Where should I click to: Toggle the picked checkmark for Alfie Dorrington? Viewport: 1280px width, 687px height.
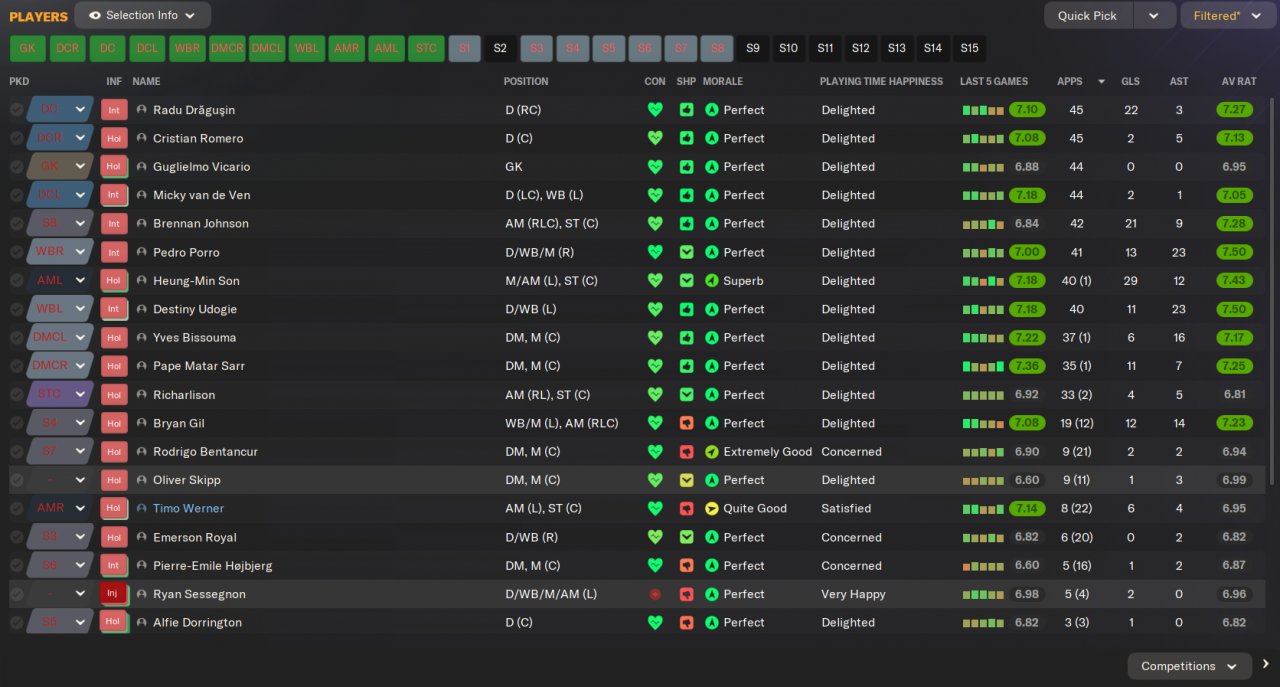point(16,622)
